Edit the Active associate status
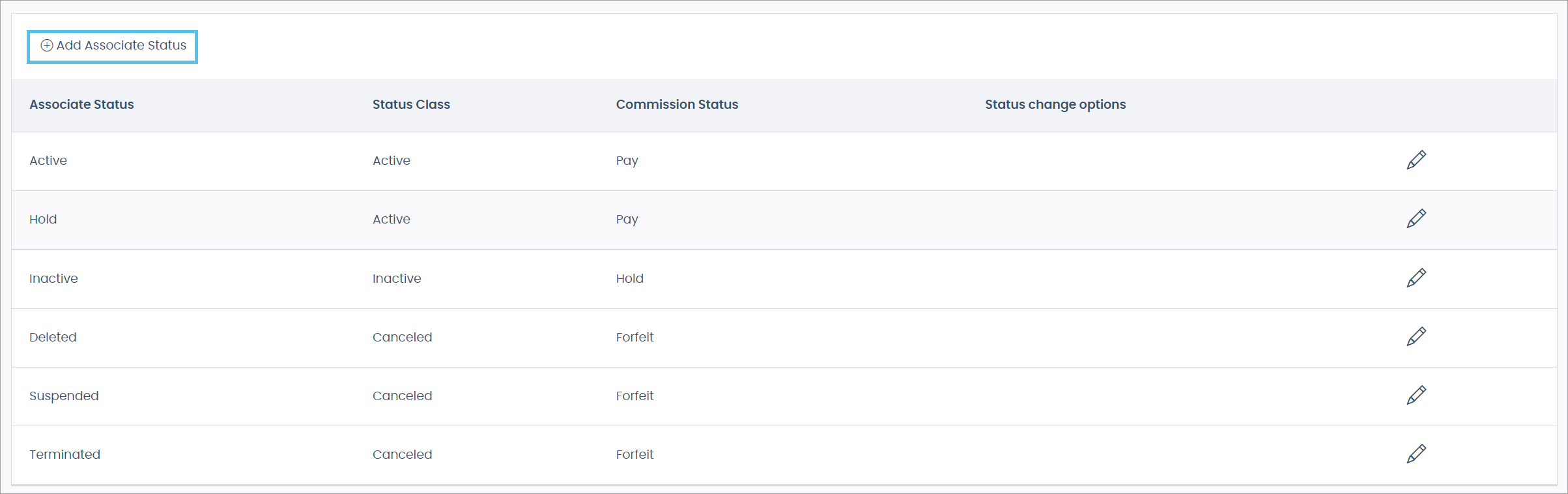Screen dimensions: 1568x494 tap(1417, 160)
